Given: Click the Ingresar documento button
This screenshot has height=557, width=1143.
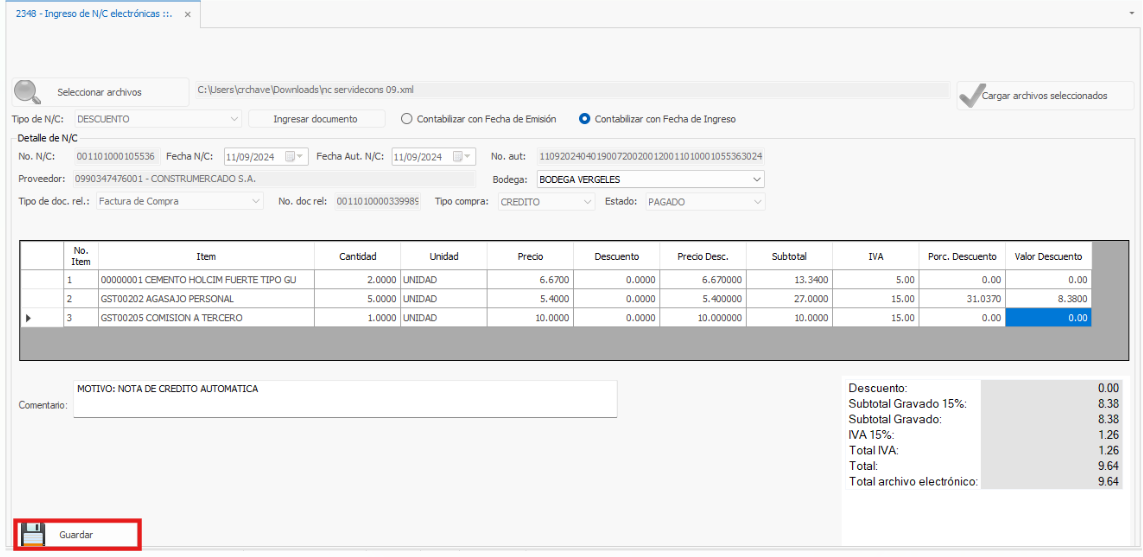Looking at the screenshot, I should (x=316, y=119).
